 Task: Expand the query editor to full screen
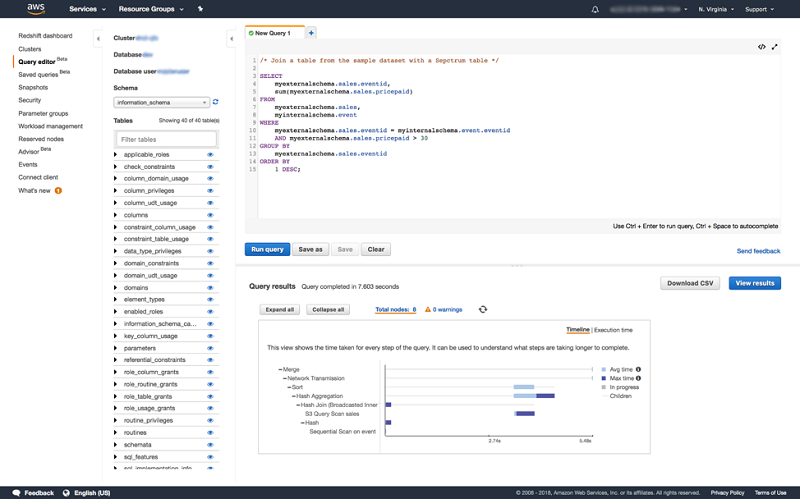click(x=774, y=47)
